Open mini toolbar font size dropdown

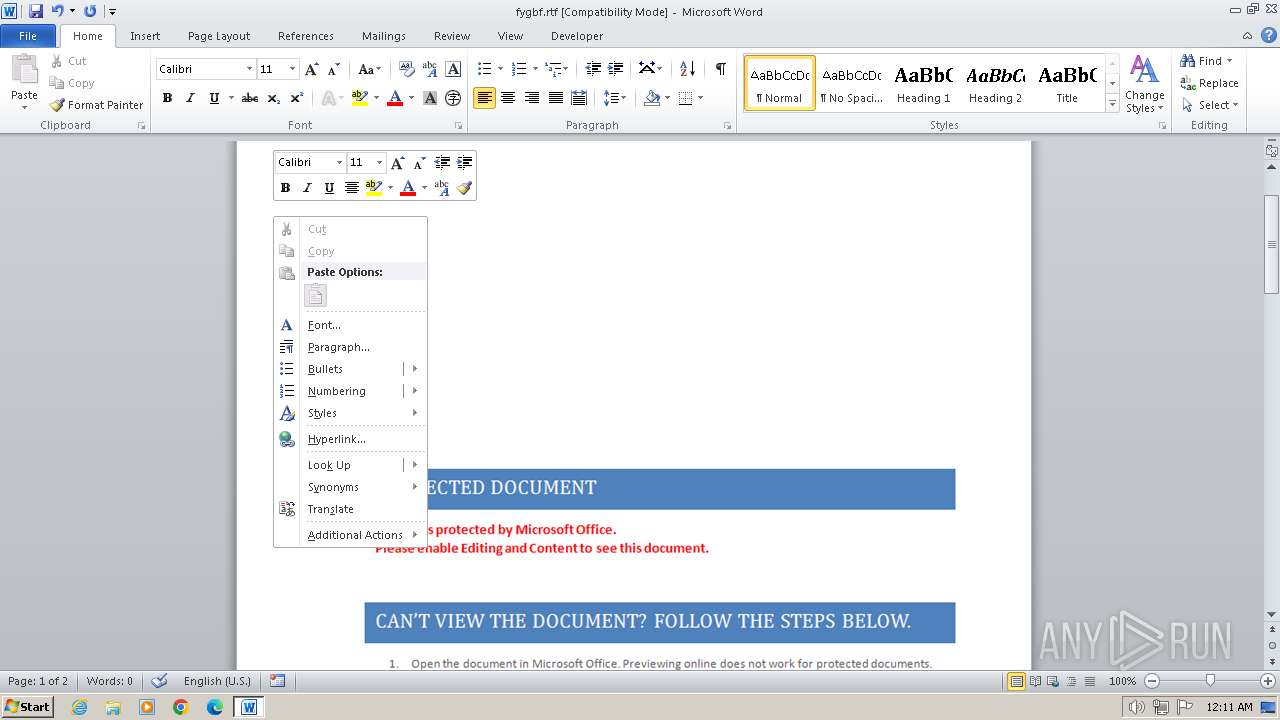click(x=379, y=162)
